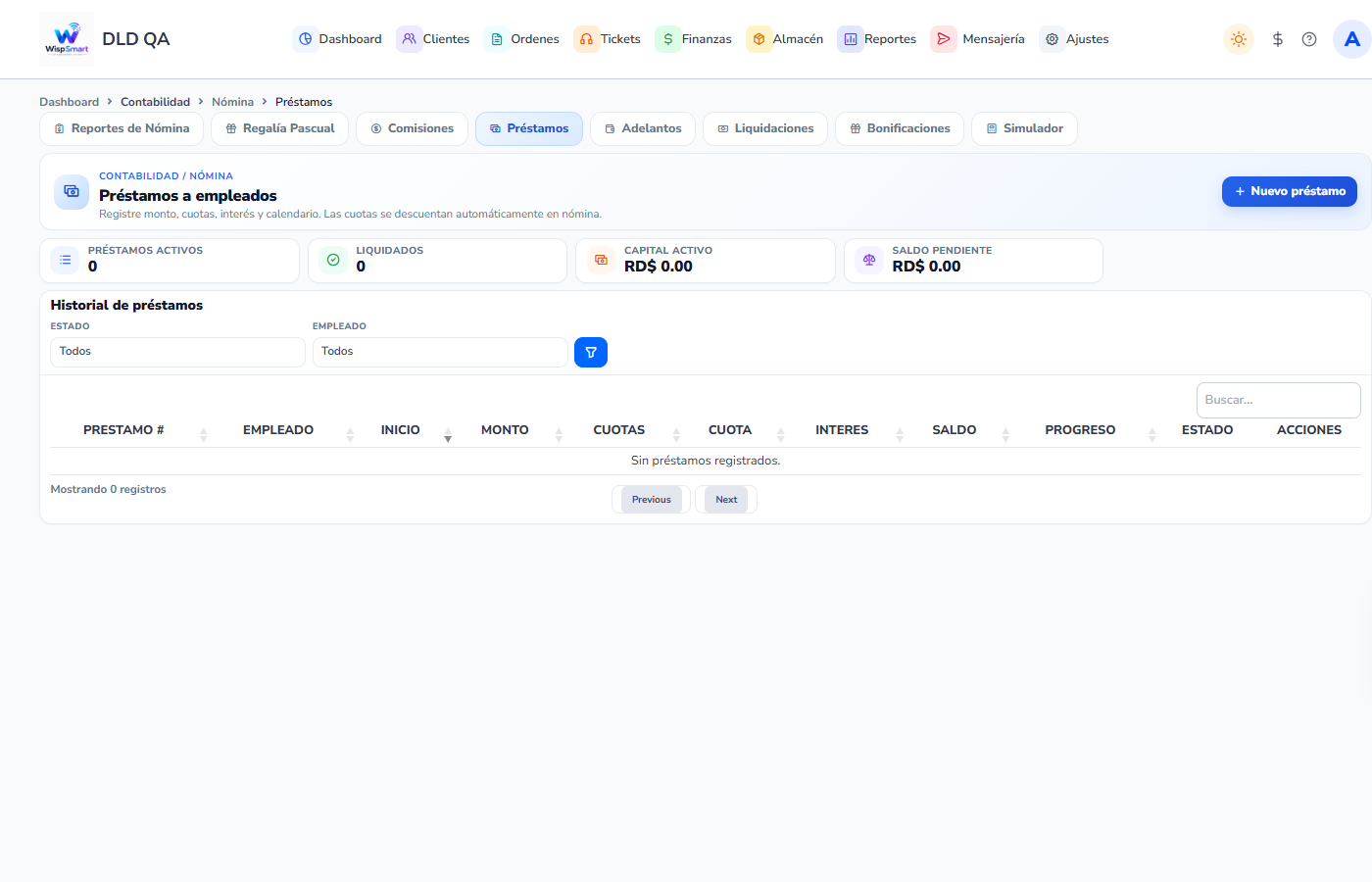Image resolution: width=1372 pixels, height=882 pixels.
Task: Click the Mensajería send icon
Action: tap(944, 39)
